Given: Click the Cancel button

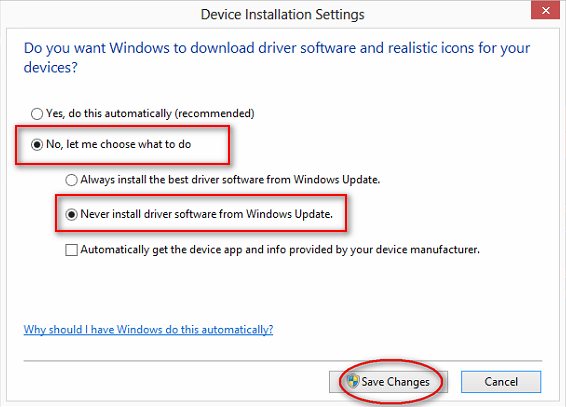Looking at the screenshot, I should click(x=501, y=382).
